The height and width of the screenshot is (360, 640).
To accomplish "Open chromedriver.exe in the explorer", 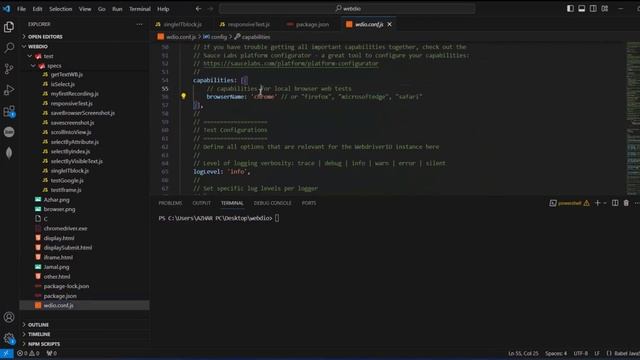I will (x=65, y=229).
